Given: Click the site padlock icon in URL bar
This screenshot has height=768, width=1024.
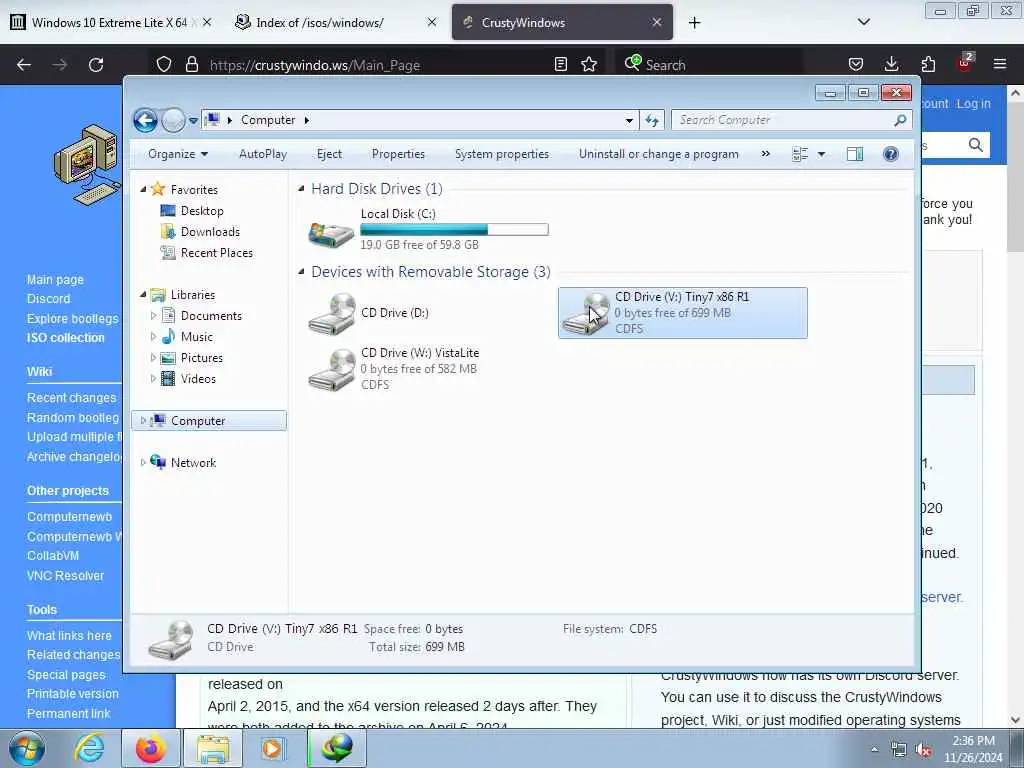Looking at the screenshot, I should [191, 65].
